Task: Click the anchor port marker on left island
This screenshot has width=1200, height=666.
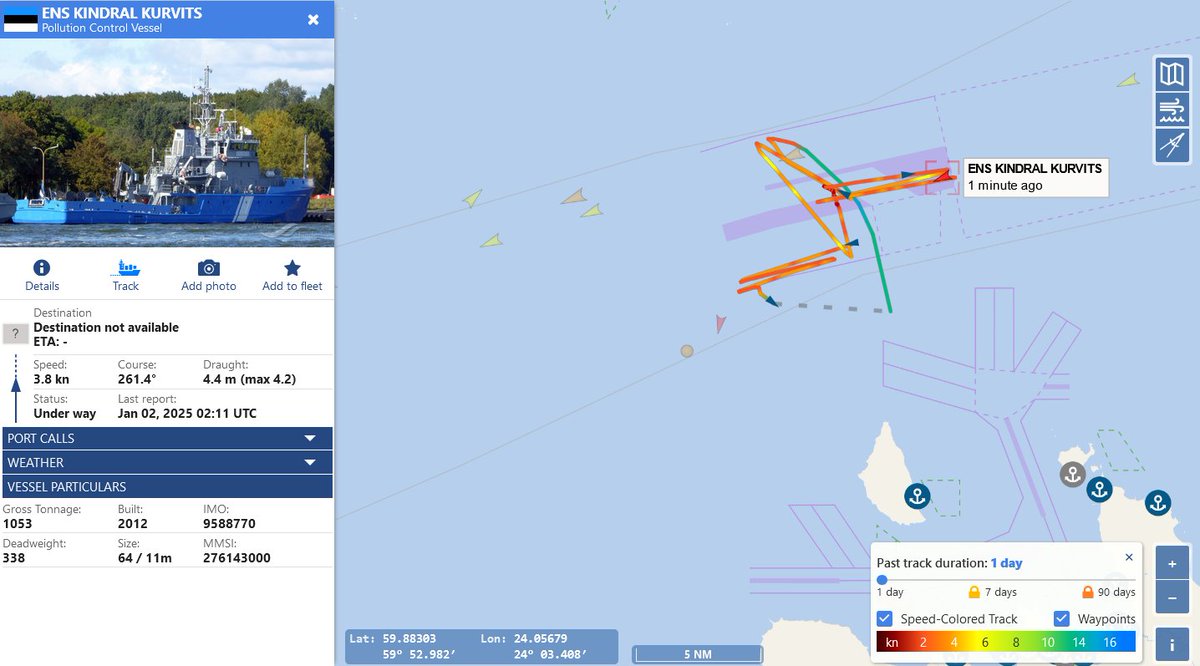Action: (x=917, y=495)
